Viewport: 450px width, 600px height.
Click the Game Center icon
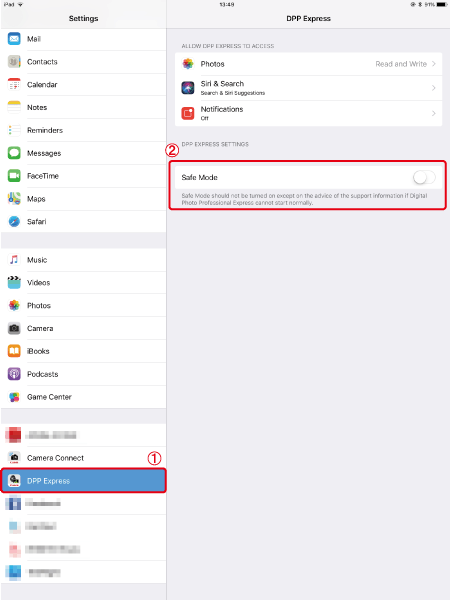(x=14, y=397)
